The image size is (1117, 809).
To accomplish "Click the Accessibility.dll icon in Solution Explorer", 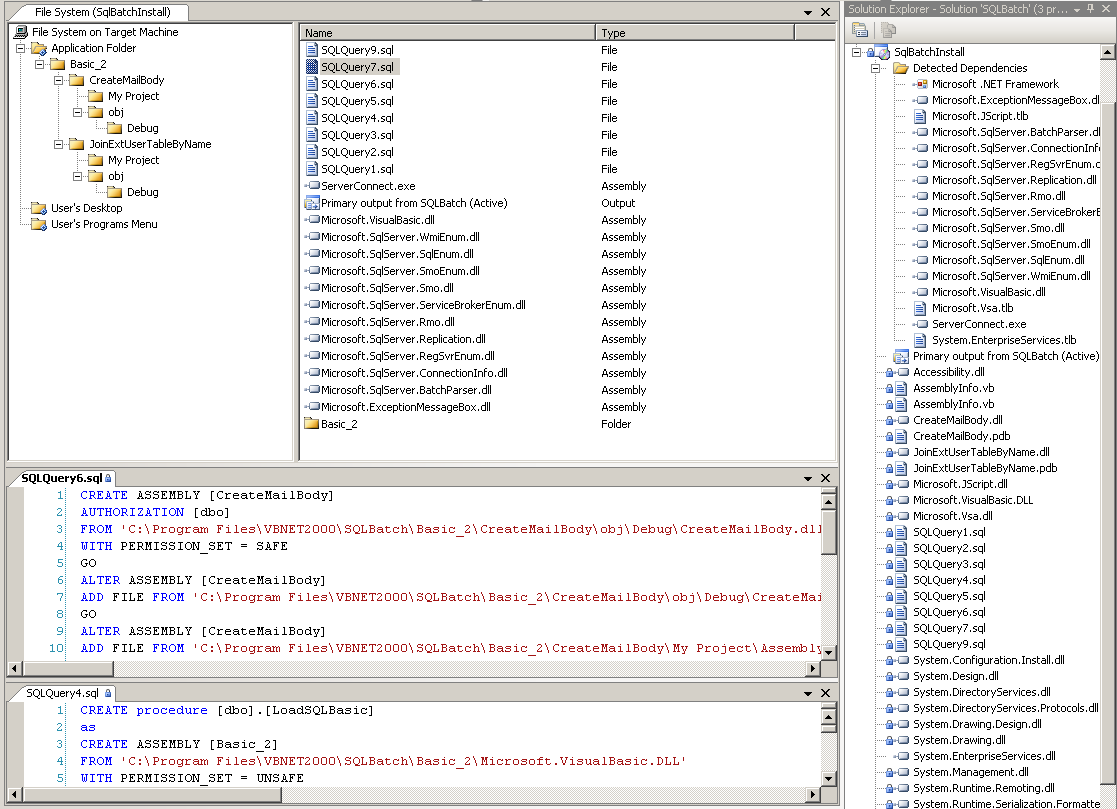I will pos(903,372).
